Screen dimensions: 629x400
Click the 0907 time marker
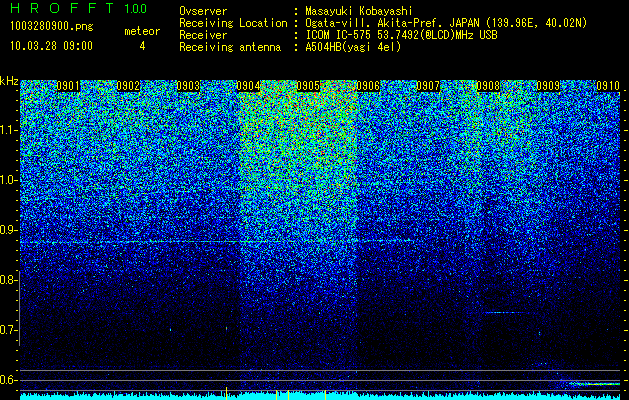pos(428,86)
